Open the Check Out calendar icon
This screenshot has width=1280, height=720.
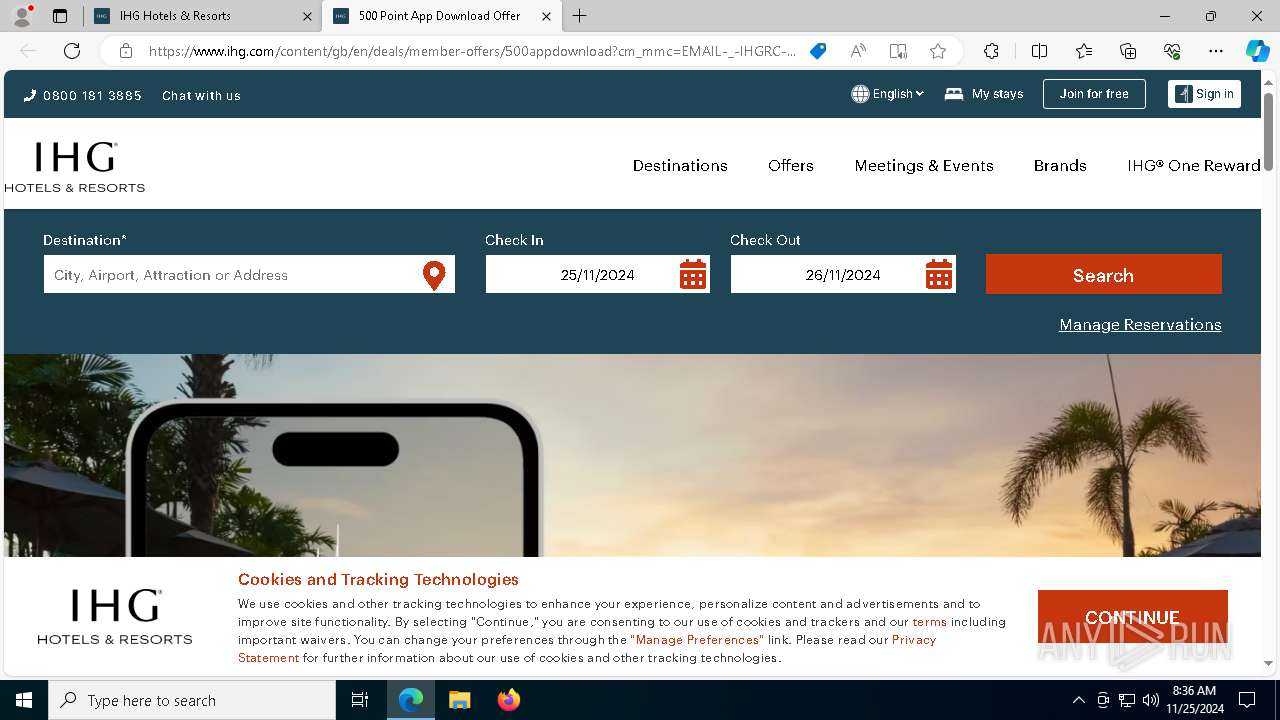(939, 274)
